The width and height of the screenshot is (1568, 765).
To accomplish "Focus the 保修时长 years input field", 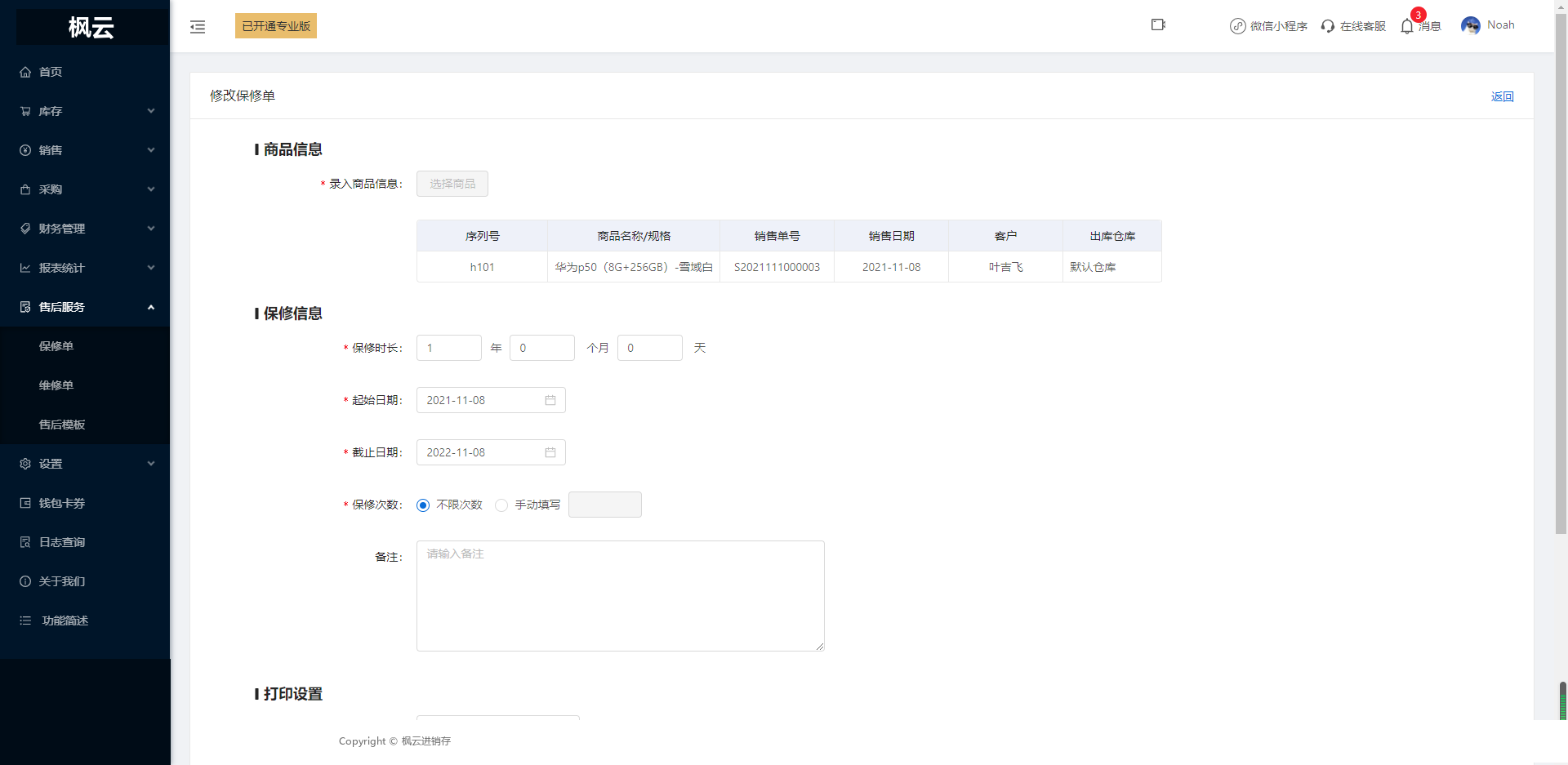I will click(x=449, y=348).
